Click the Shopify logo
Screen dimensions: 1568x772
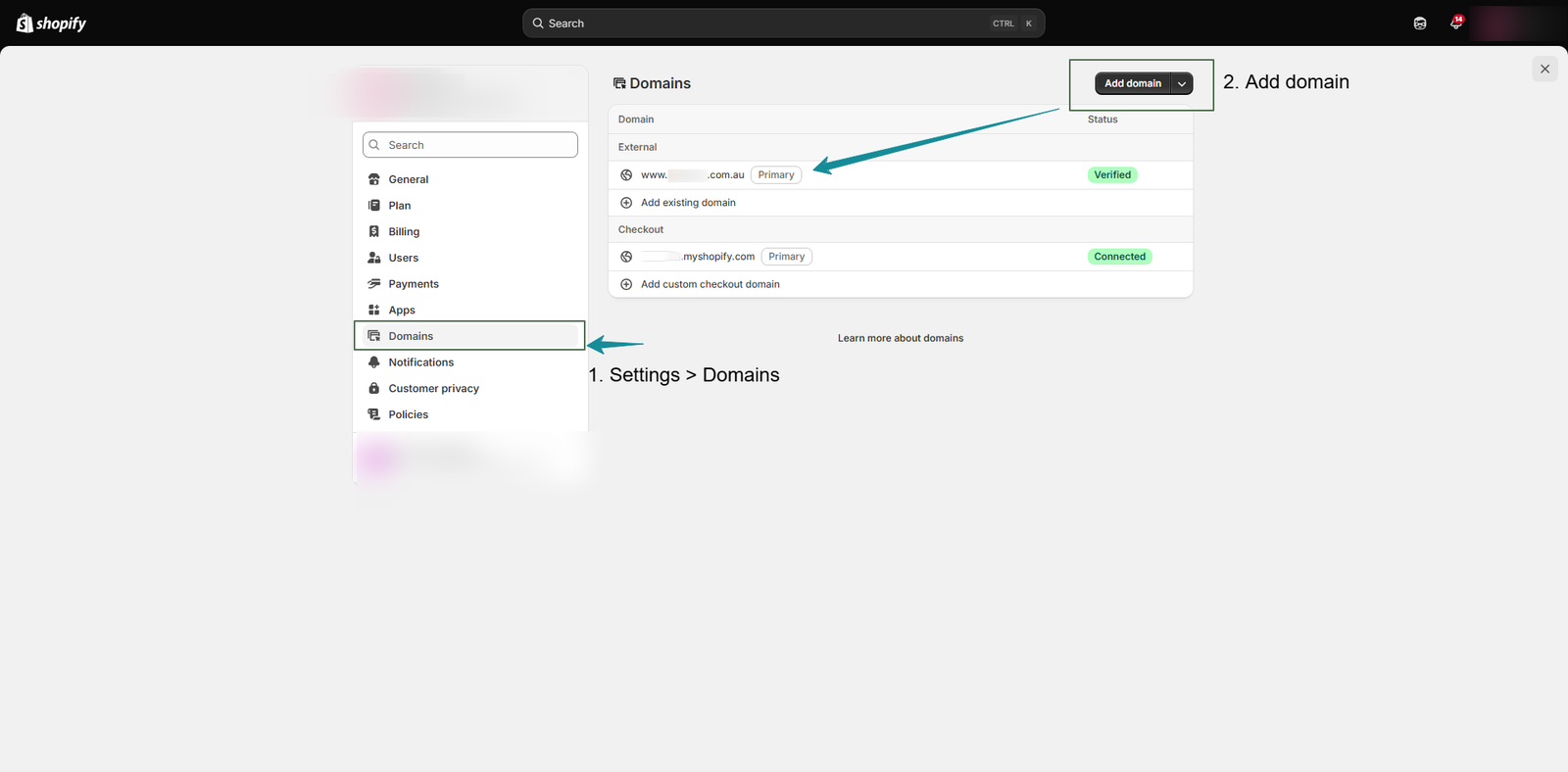tap(51, 24)
